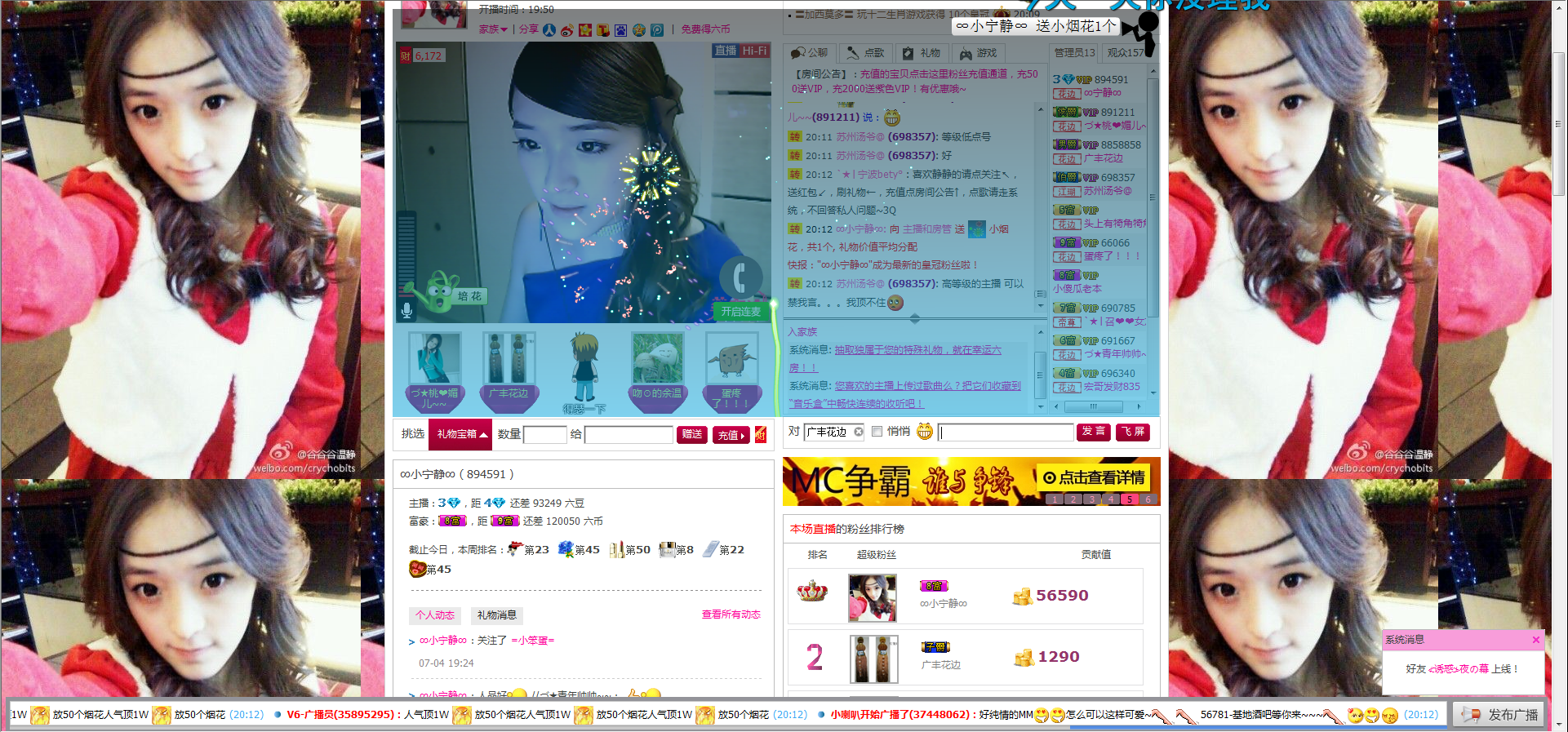Image resolution: width=1568 pixels, height=732 pixels.
Task: Click the small fireworks gift icon in chat
Action: click(977, 229)
